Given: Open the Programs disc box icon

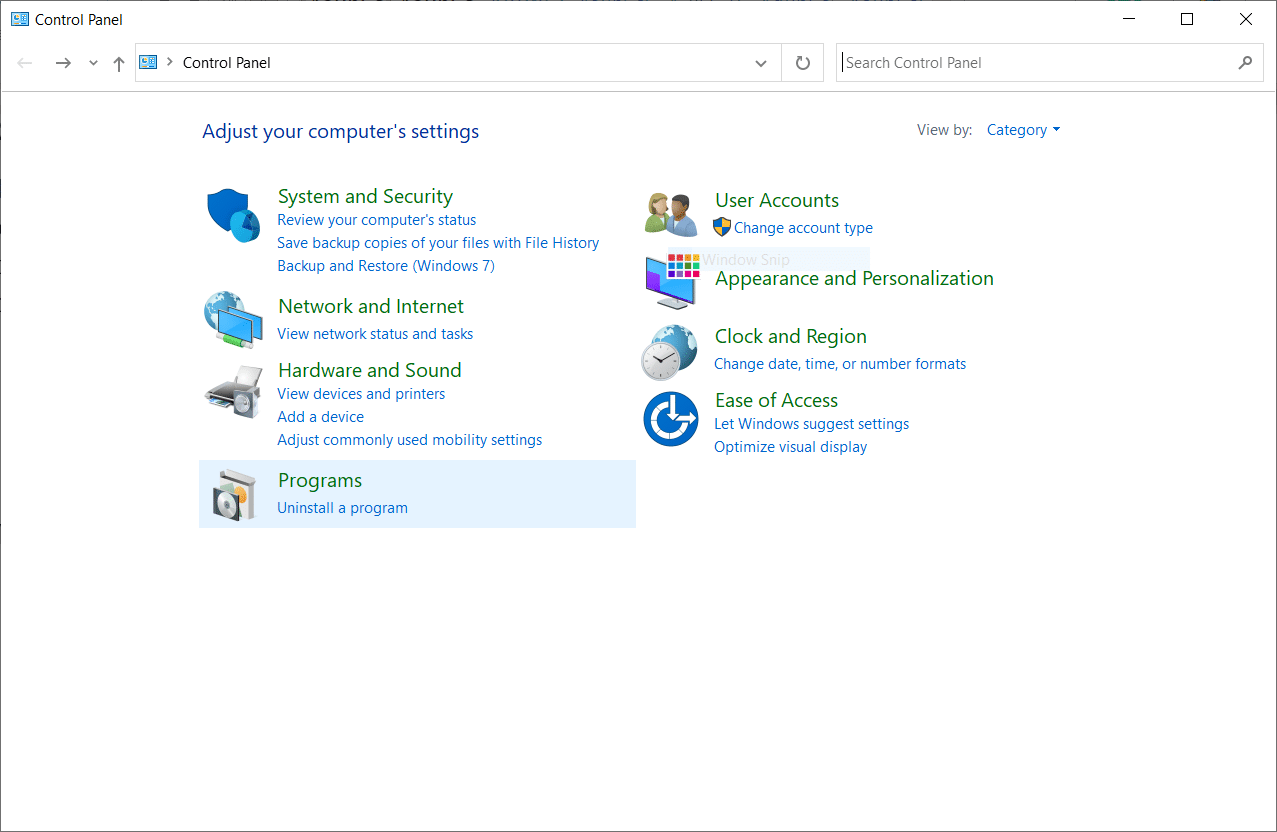Looking at the screenshot, I should [233, 494].
